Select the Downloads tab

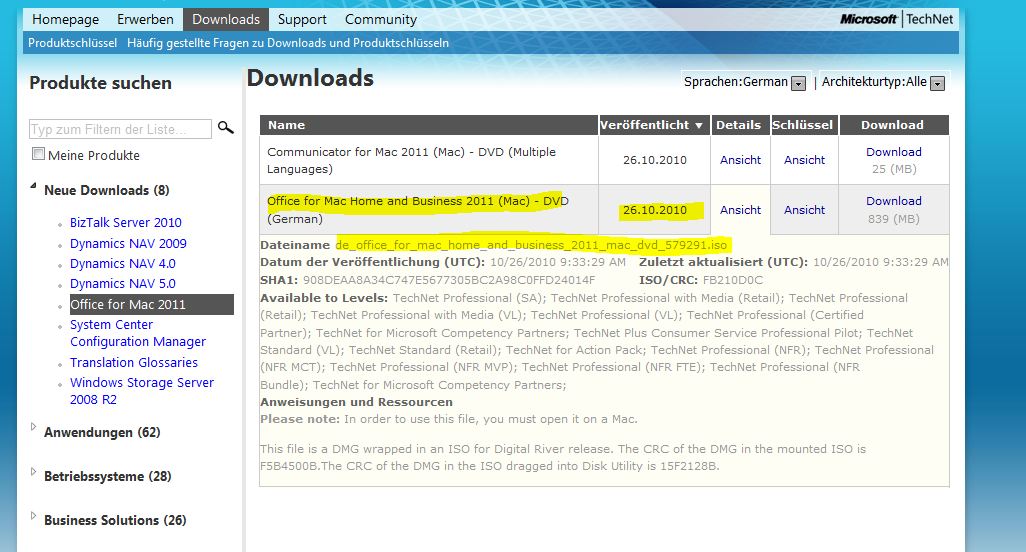[x=226, y=19]
